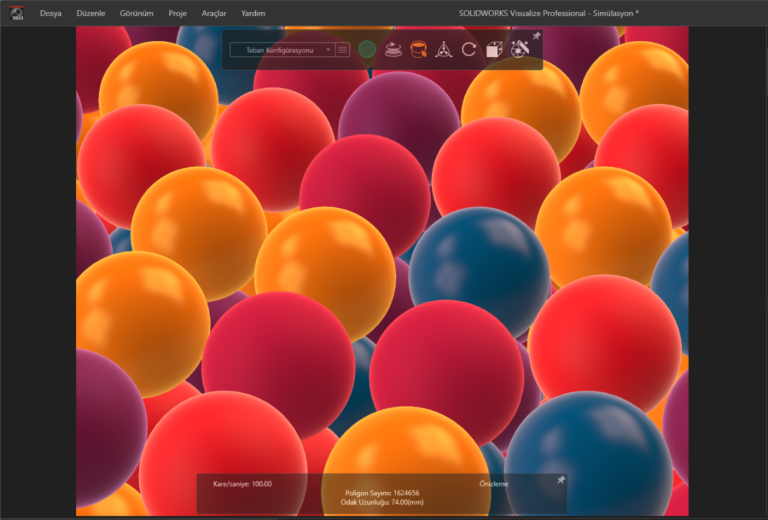Open the Dosya menu
This screenshot has width=768, height=520.
[x=51, y=14]
